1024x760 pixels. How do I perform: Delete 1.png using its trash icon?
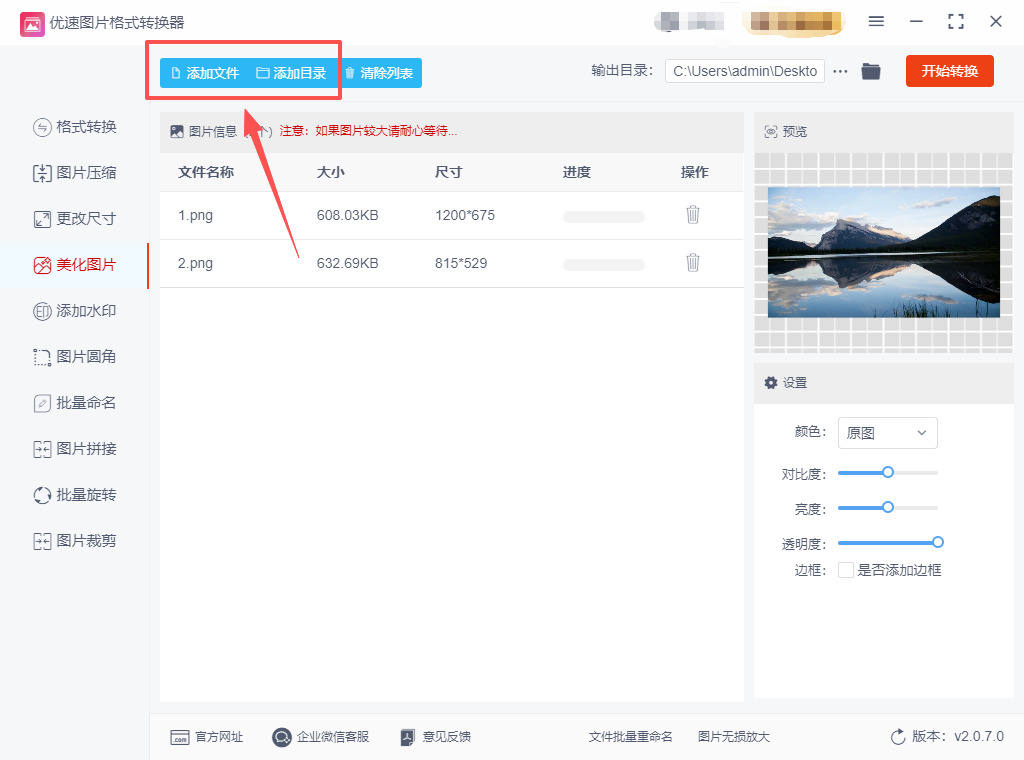click(693, 215)
